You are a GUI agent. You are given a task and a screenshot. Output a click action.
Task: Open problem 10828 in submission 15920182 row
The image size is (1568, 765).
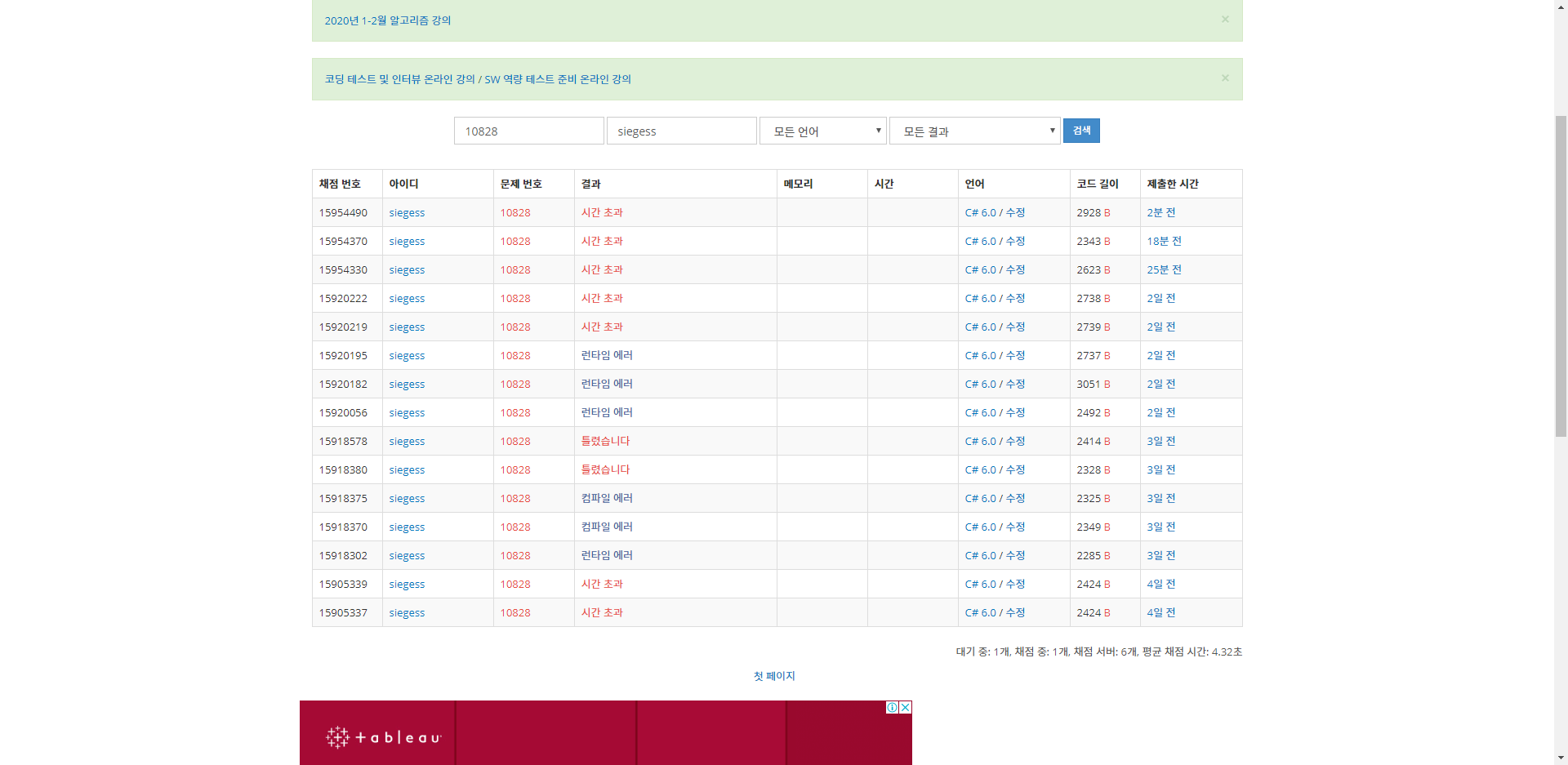point(515,384)
